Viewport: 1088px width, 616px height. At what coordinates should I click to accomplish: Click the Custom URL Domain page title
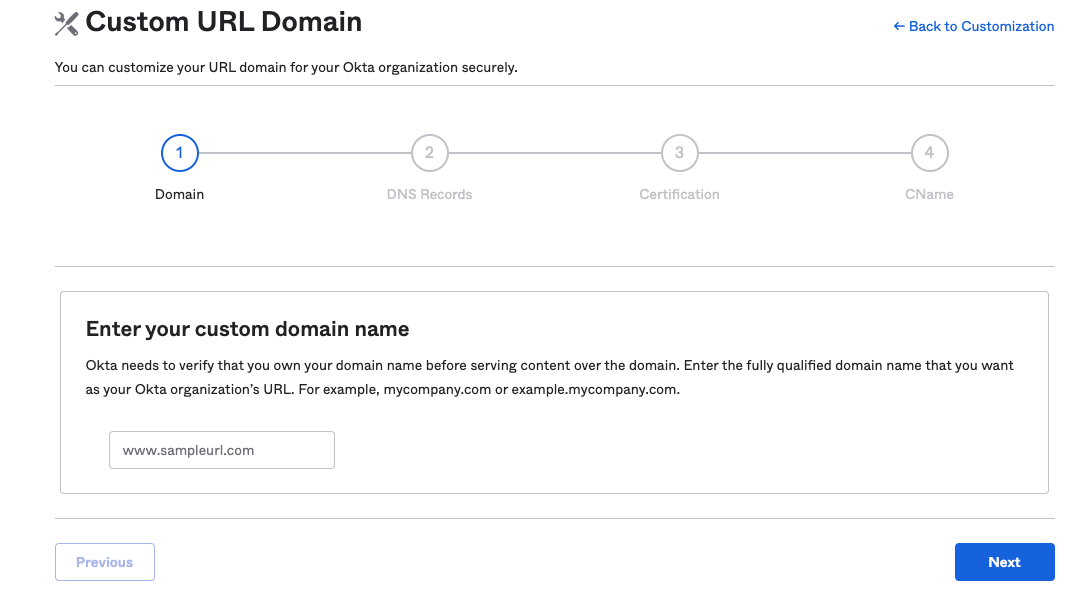pyautogui.click(x=223, y=22)
